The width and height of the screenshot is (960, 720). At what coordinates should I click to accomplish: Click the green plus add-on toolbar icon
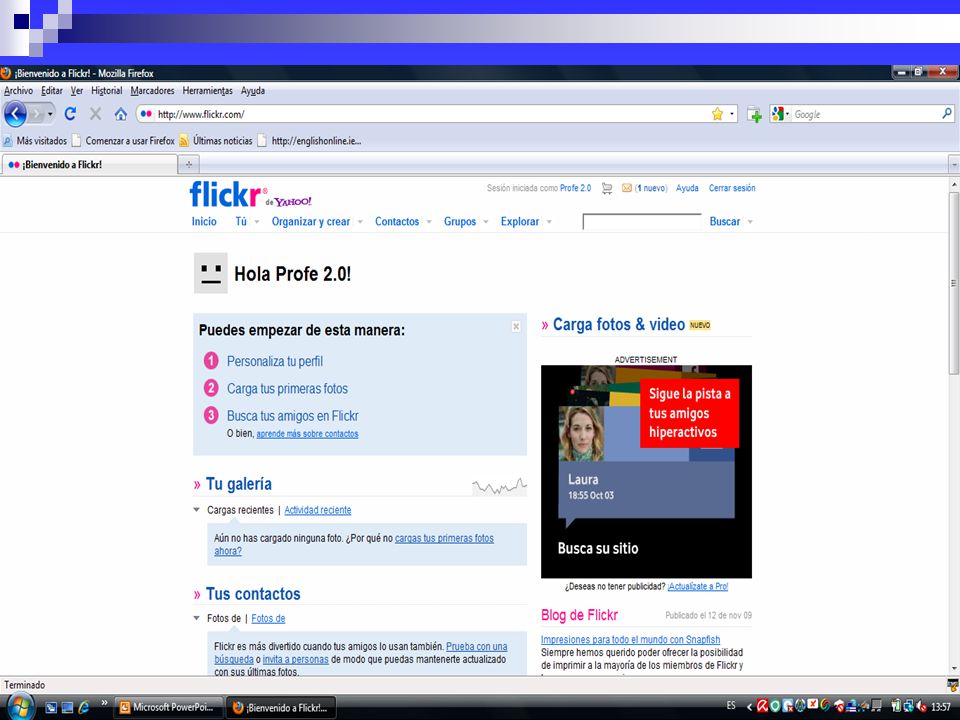754,114
